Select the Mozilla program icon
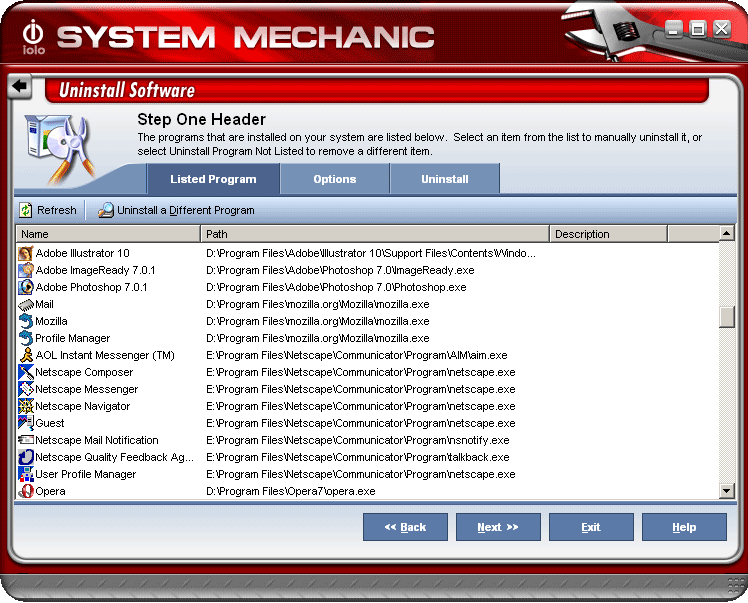The width and height of the screenshot is (748, 603). pos(26,321)
